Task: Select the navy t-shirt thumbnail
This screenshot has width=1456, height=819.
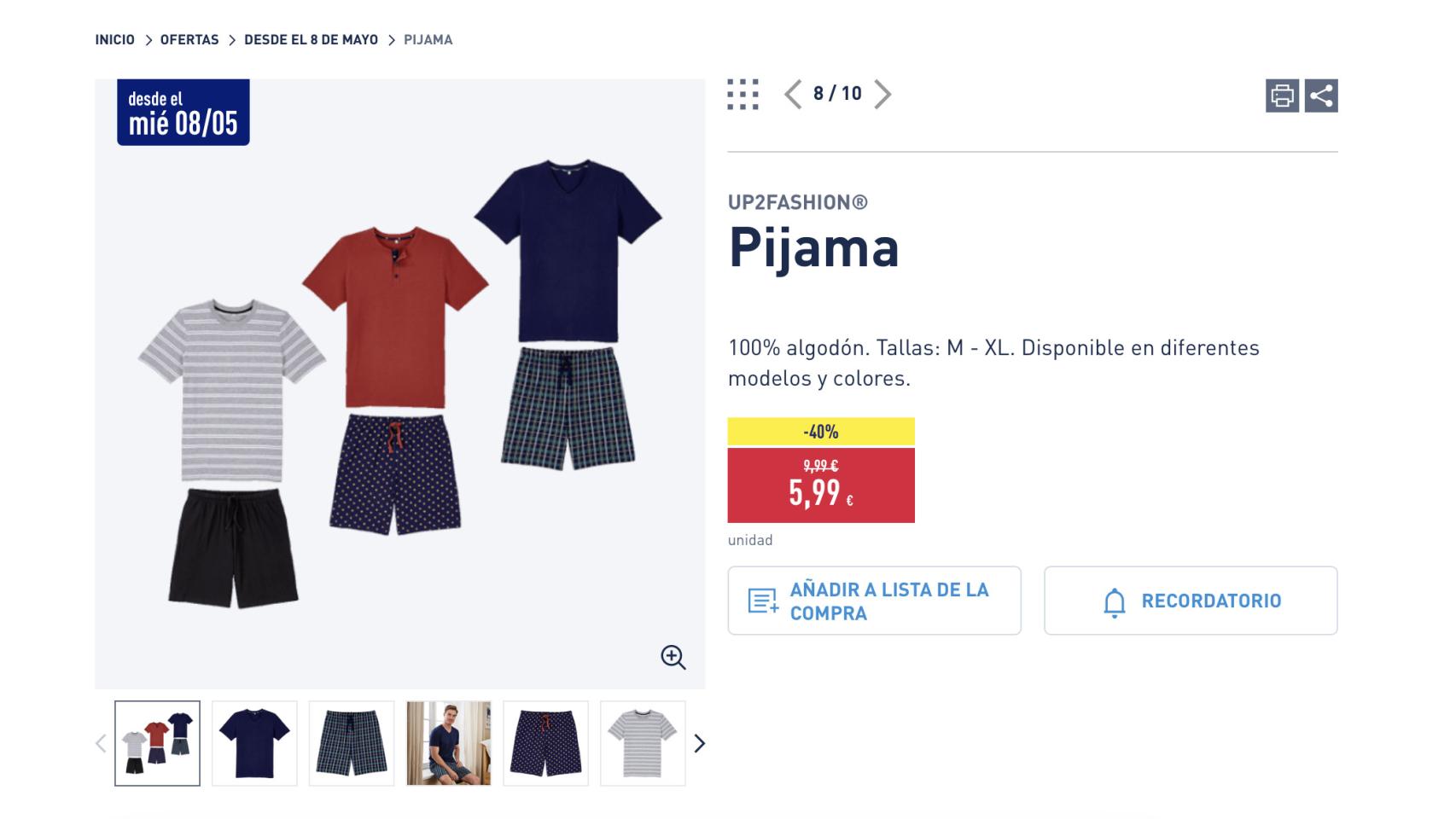Action: click(253, 742)
